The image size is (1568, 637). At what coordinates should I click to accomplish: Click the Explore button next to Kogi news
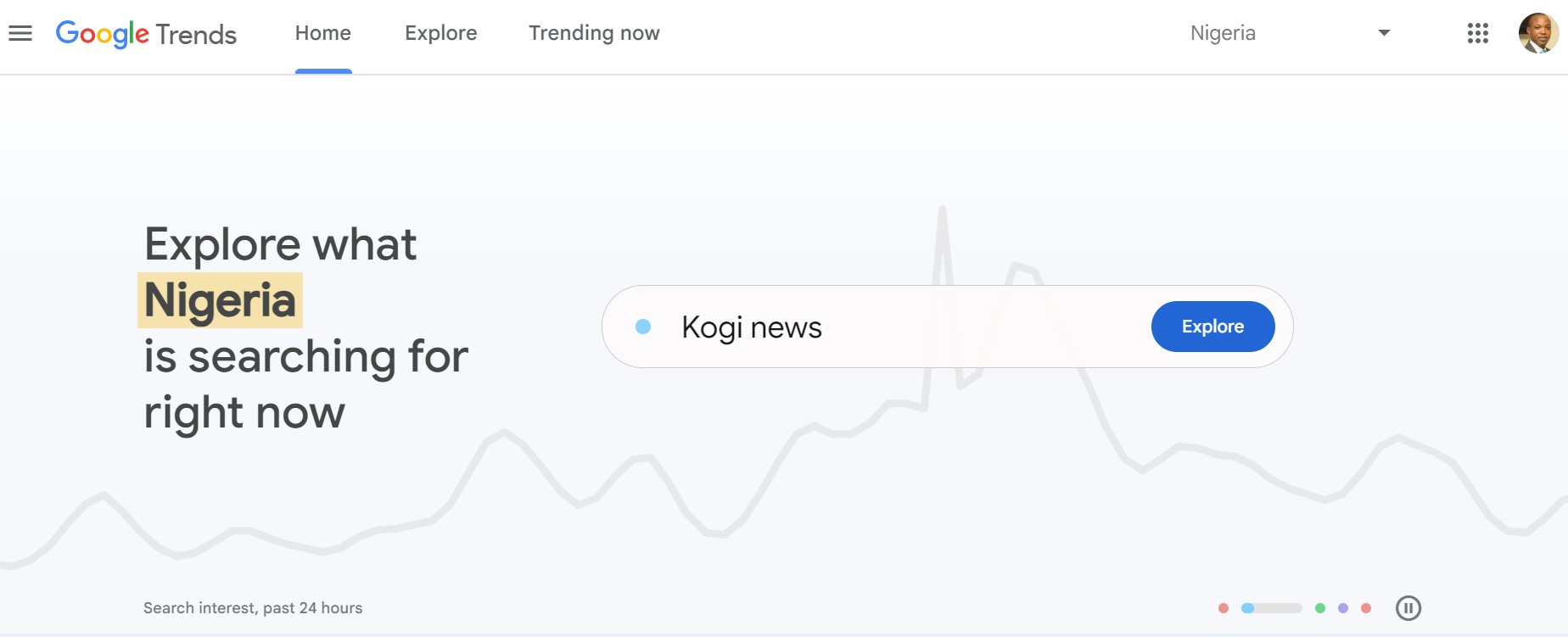pos(1212,326)
